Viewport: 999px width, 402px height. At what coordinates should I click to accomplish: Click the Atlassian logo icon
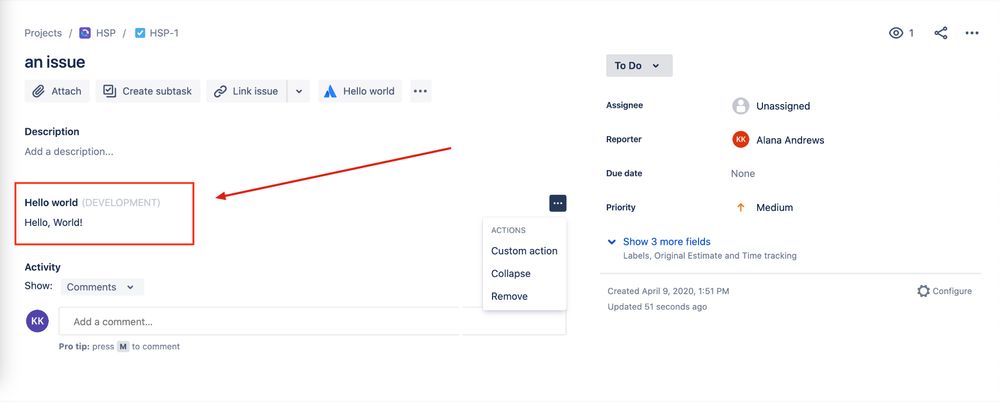[x=330, y=91]
